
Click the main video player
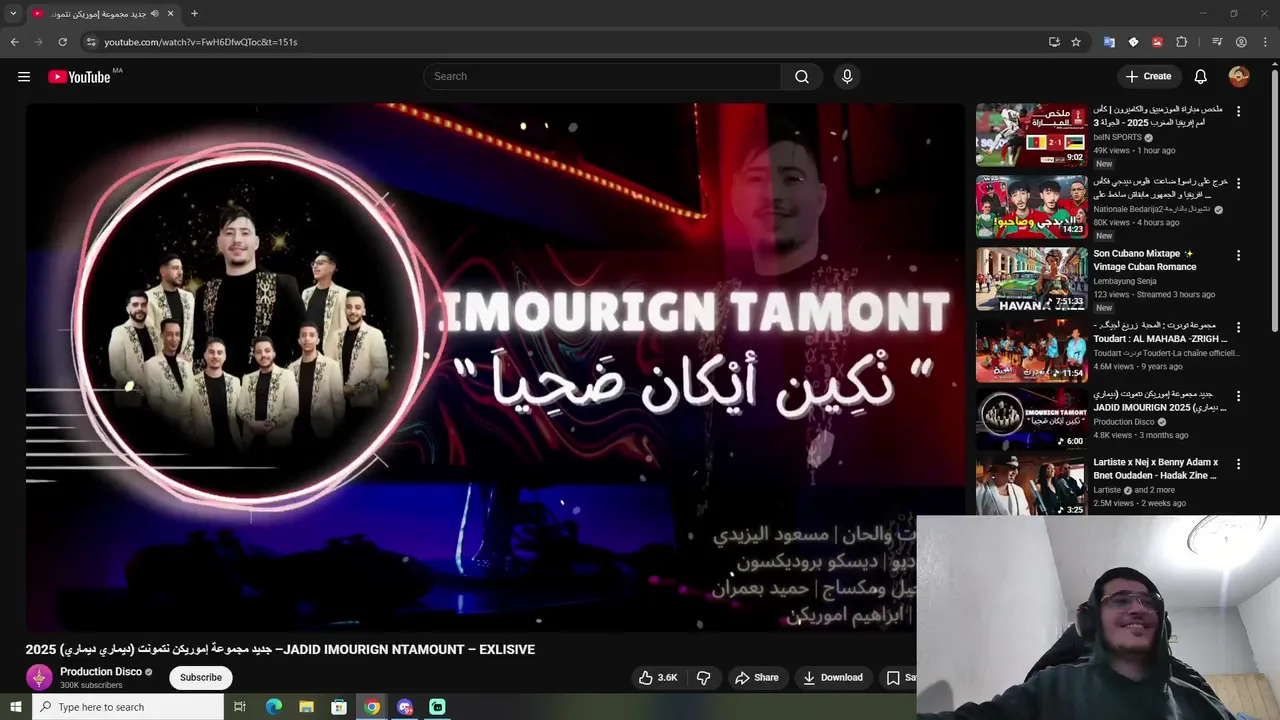495,367
